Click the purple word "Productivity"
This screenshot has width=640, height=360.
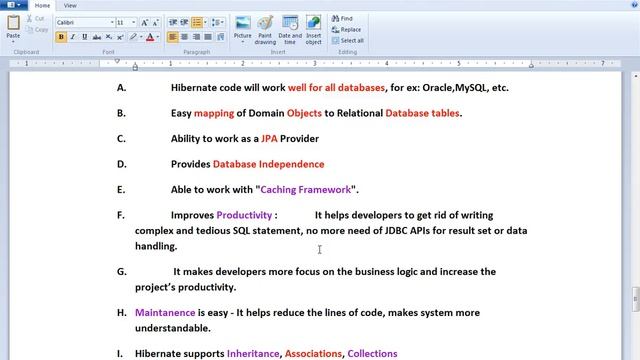tap(244, 215)
